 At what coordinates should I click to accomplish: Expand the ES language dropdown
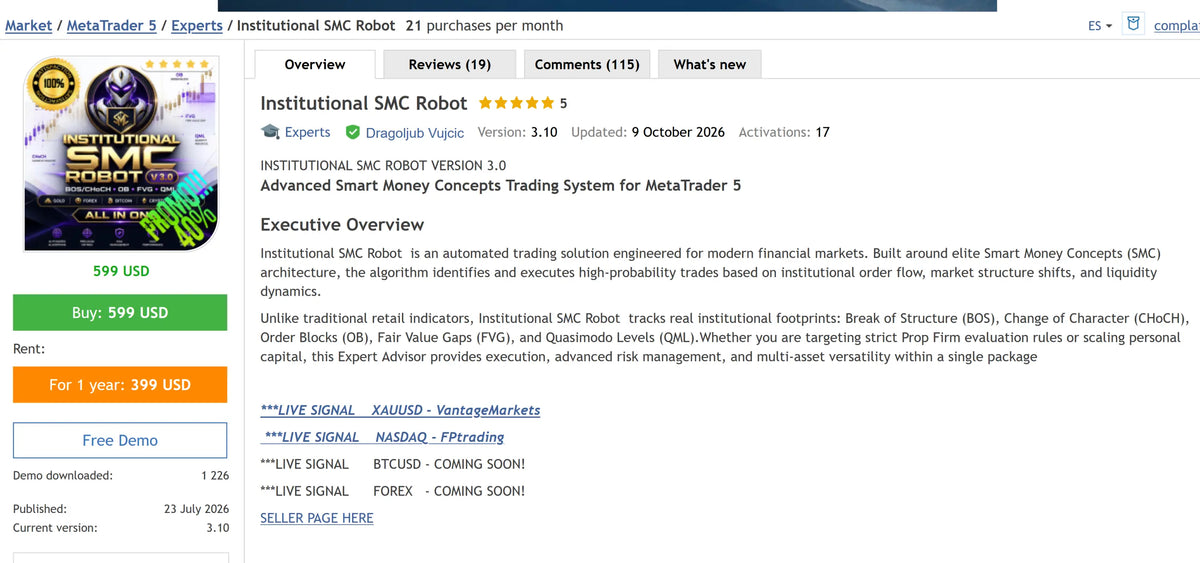point(1100,26)
